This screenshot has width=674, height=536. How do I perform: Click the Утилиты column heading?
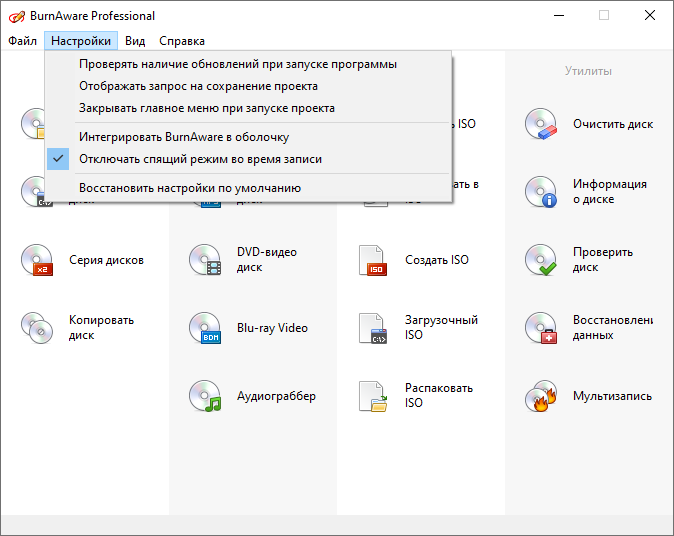[x=588, y=70]
